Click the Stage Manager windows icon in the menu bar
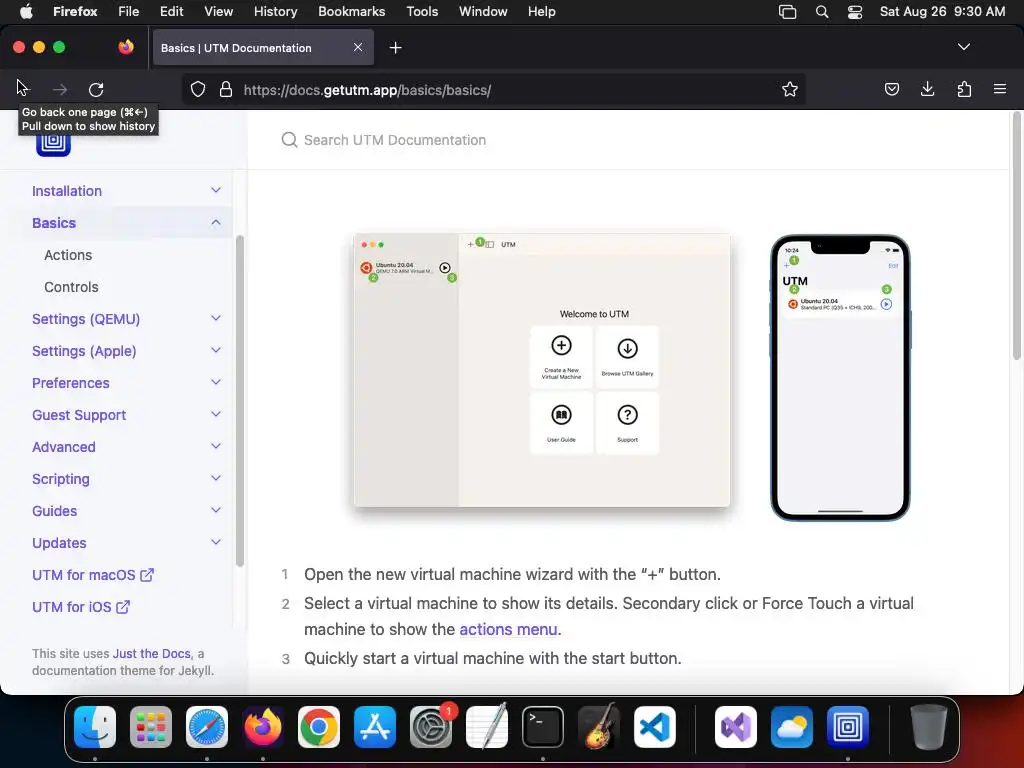Screen dimensions: 1024x768 pyautogui.click(x=788, y=12)
